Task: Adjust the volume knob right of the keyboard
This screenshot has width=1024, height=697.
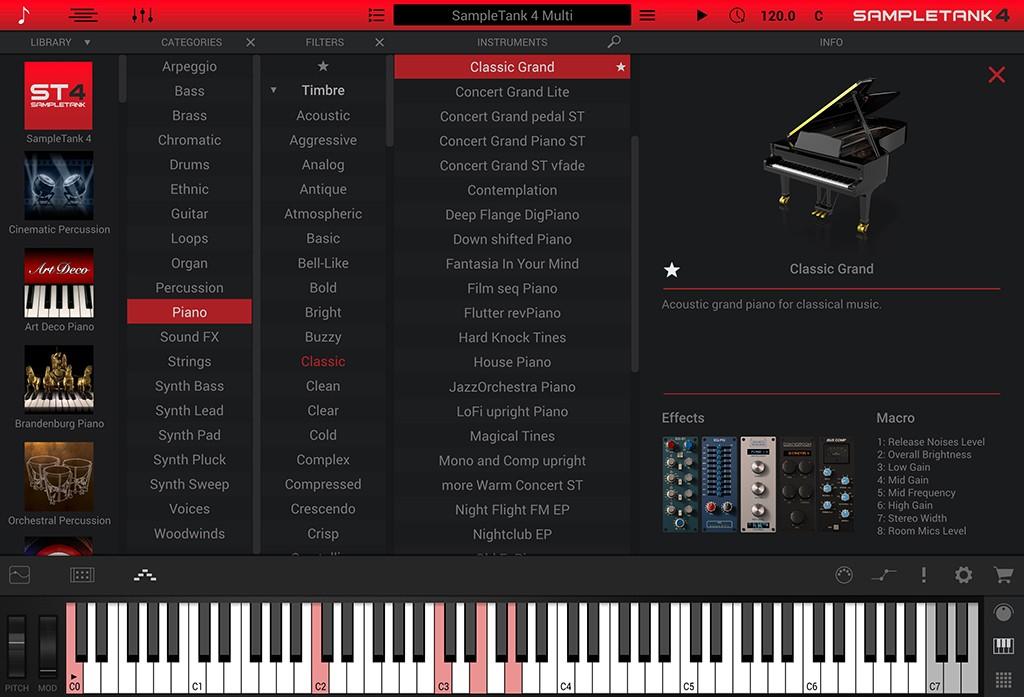Action: click(x=1003, y=613)
